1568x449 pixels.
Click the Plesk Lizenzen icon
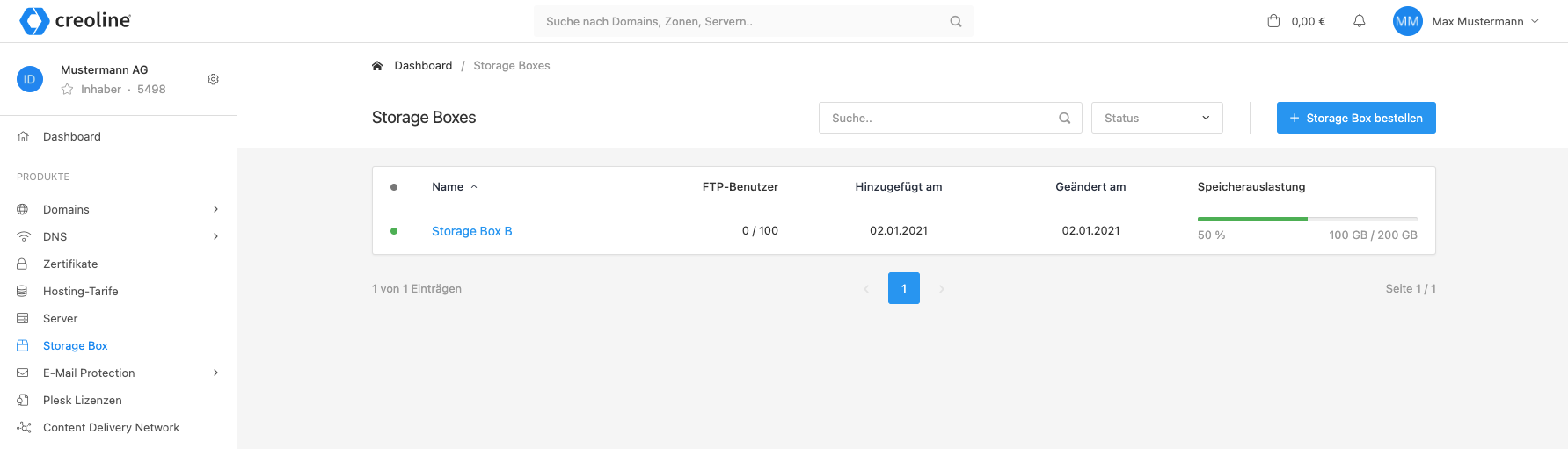23,400
